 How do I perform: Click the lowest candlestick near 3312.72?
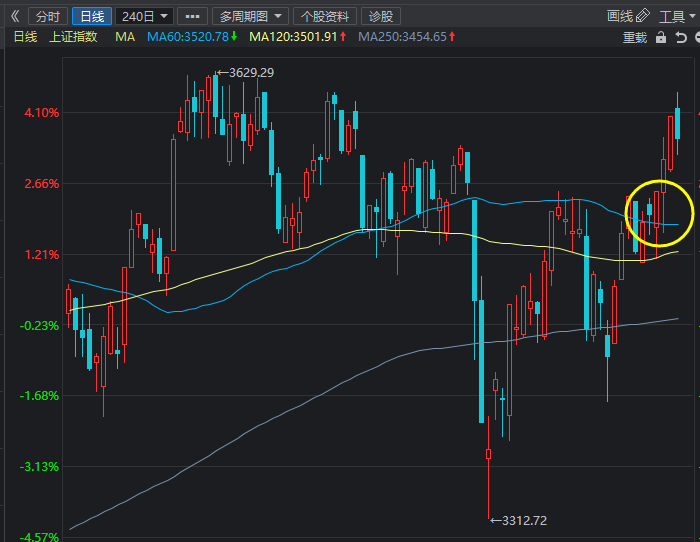click(488, 467)
